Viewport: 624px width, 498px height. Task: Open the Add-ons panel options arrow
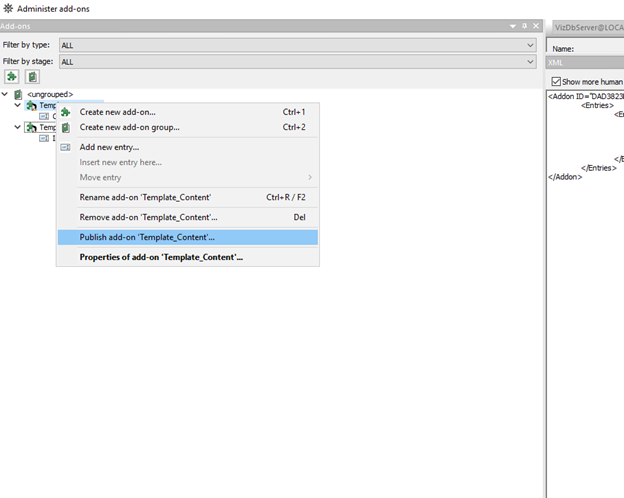coord(513,26)
